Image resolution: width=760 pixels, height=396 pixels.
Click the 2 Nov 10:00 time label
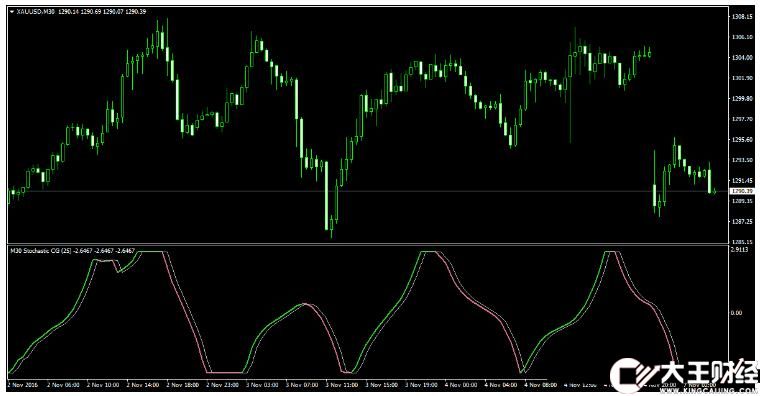(x=103, y=385)
